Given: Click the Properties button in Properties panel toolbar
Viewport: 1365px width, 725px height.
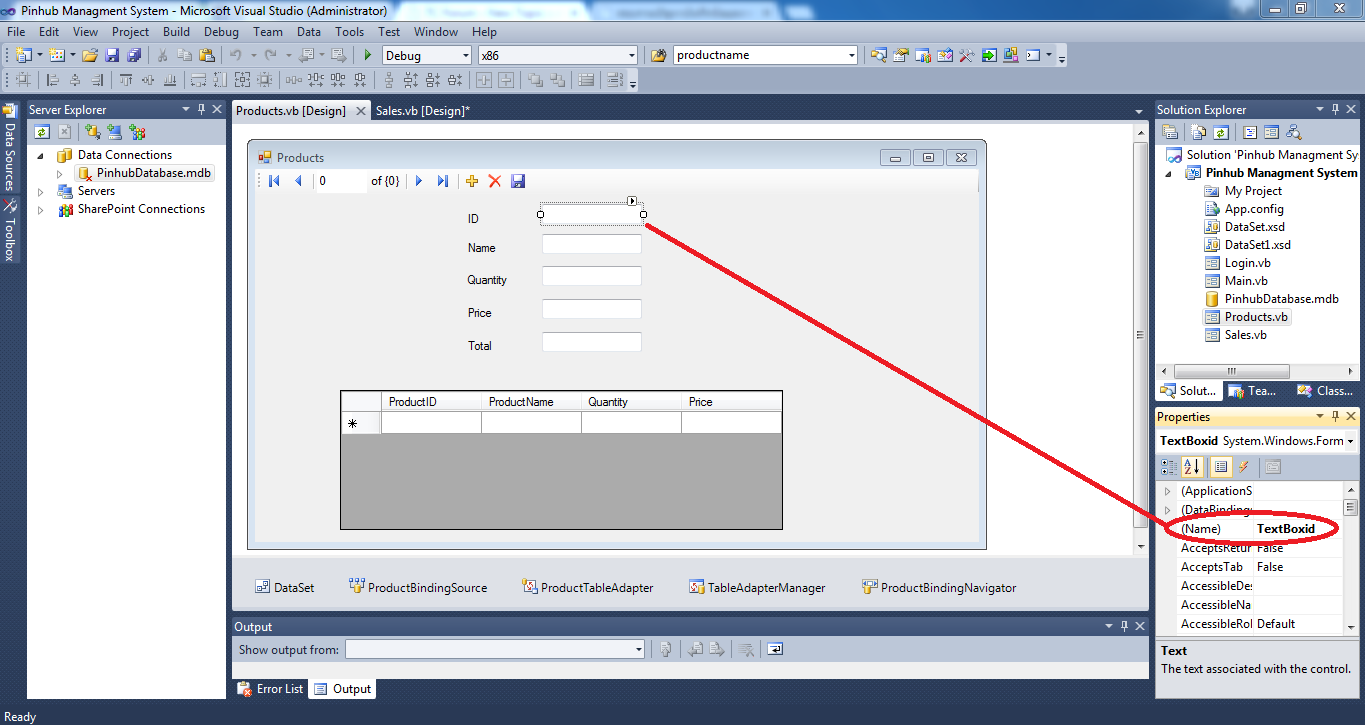Looking at the screenshot, I should click(x=1220, y=467).
